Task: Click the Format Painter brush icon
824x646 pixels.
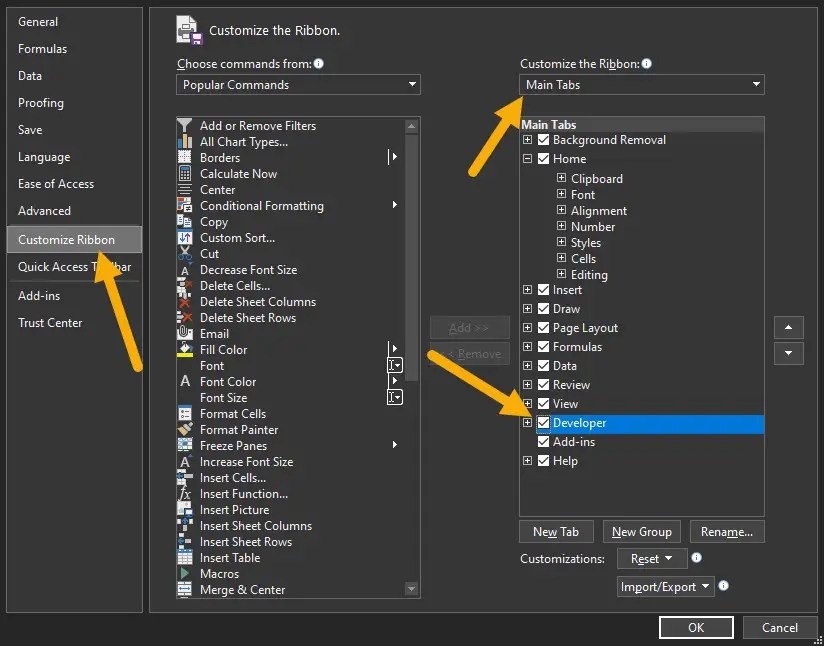Action: [x=185, y=430]
